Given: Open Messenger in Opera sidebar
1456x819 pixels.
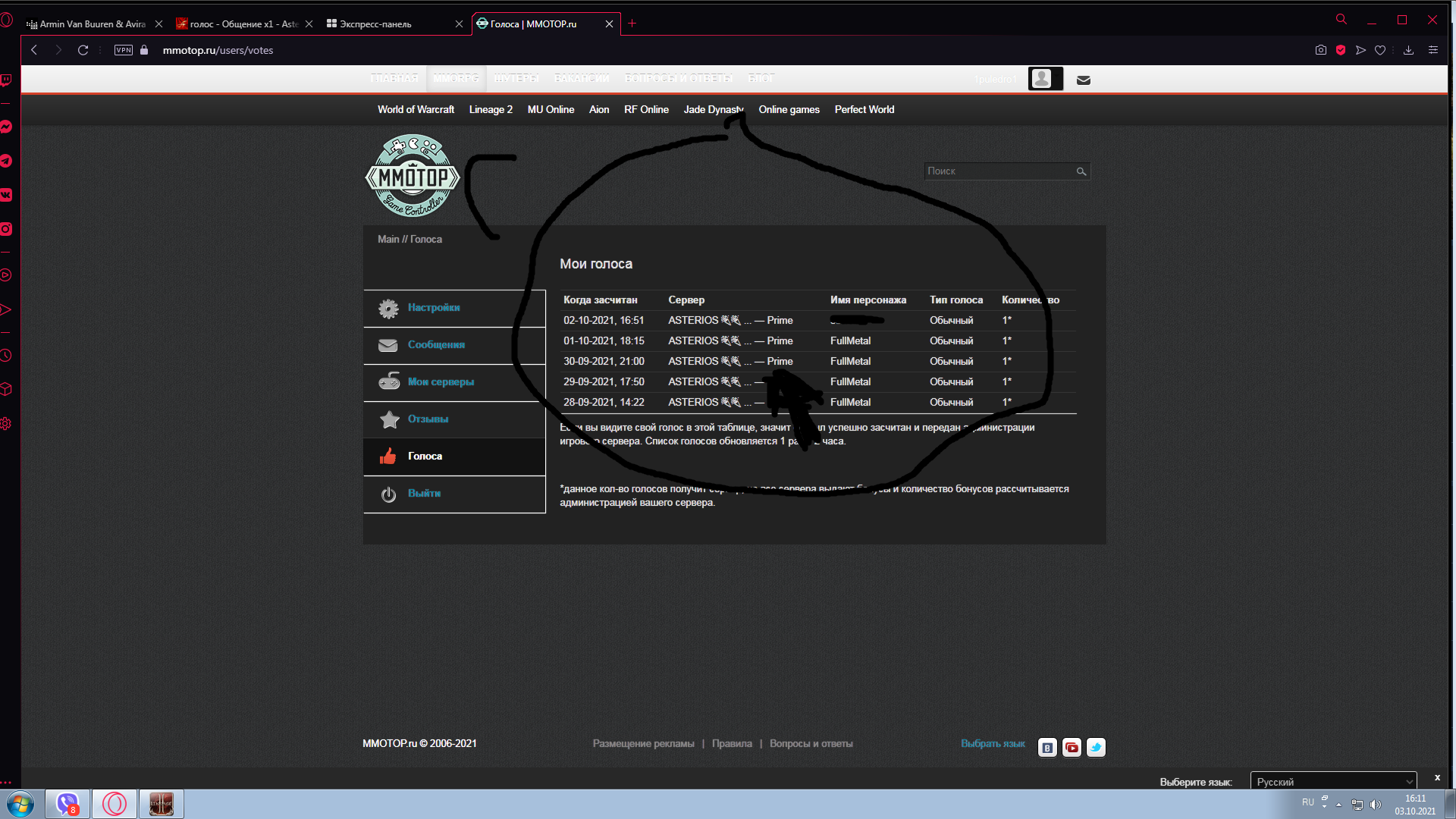Looking at the screenshot, I should [6, 127].
